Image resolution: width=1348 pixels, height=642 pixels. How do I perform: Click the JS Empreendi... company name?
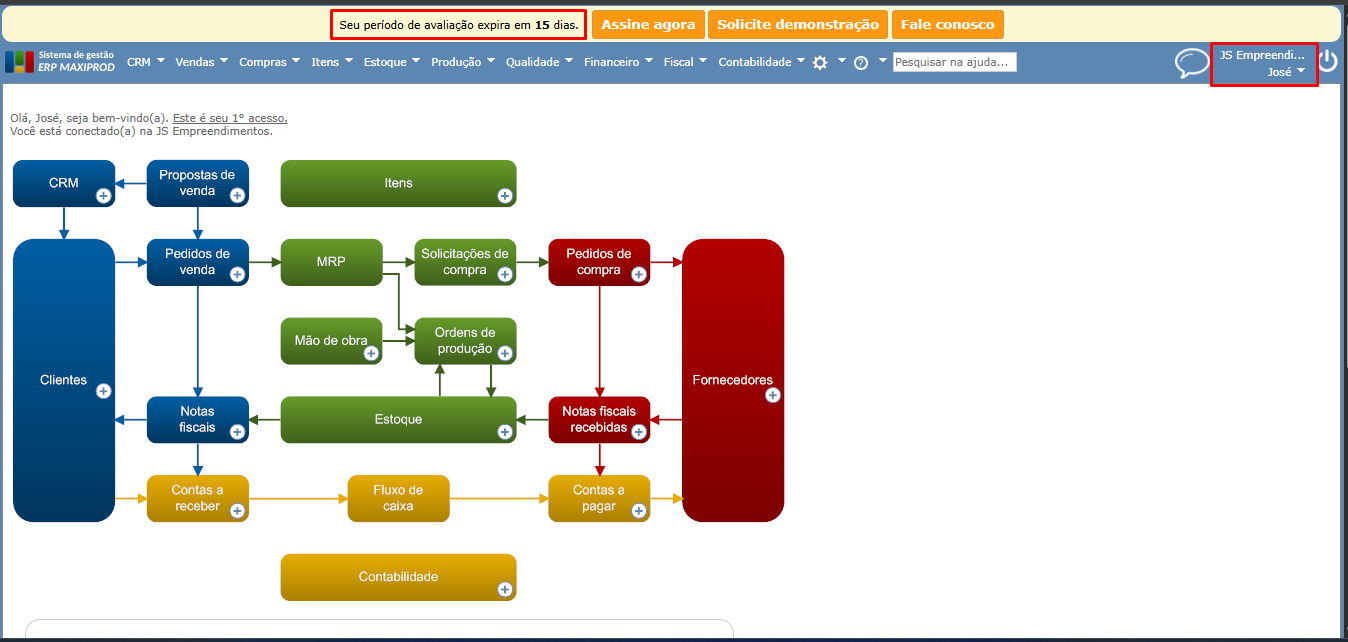point(1262,55)
